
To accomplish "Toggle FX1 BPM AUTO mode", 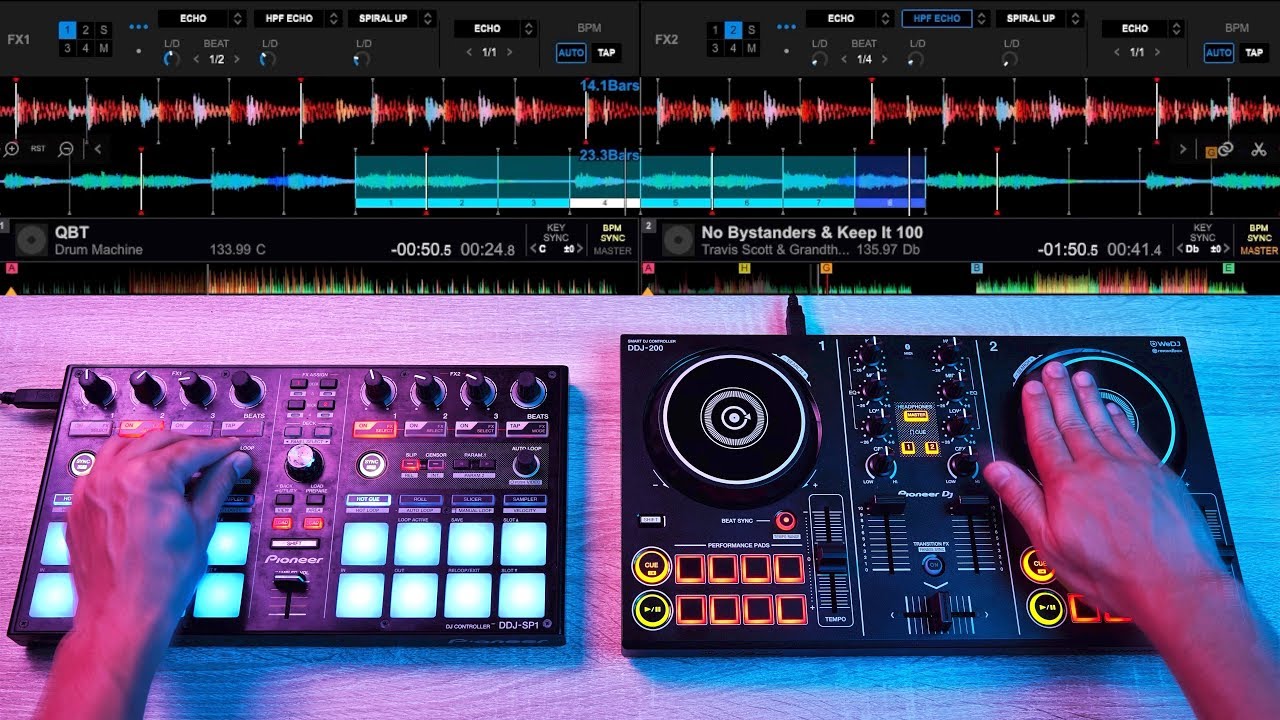I will (x=571, y=53).
